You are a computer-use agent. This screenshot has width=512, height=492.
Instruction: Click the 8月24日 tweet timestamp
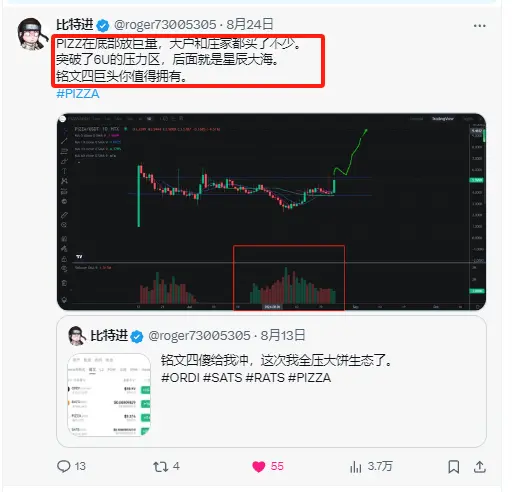(250, 24)
